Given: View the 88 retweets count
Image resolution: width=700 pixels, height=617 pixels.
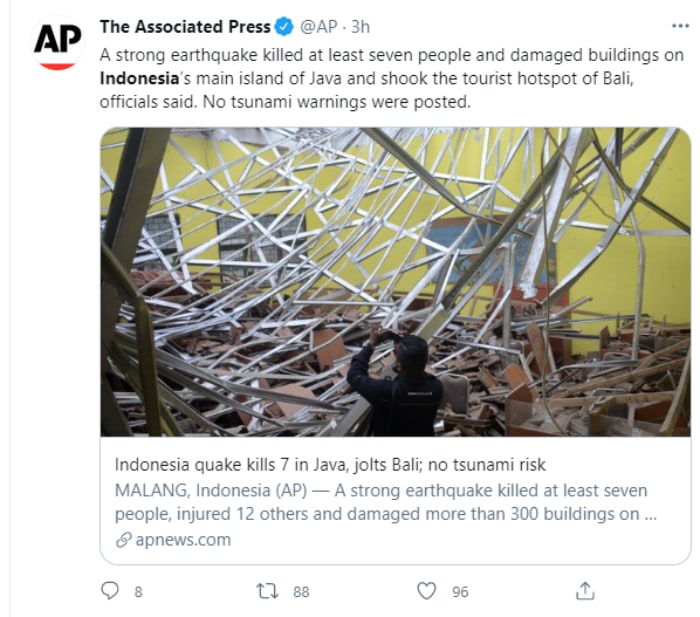Looking at the screenshot, I should pyautogui.click(x=301, y=592).
